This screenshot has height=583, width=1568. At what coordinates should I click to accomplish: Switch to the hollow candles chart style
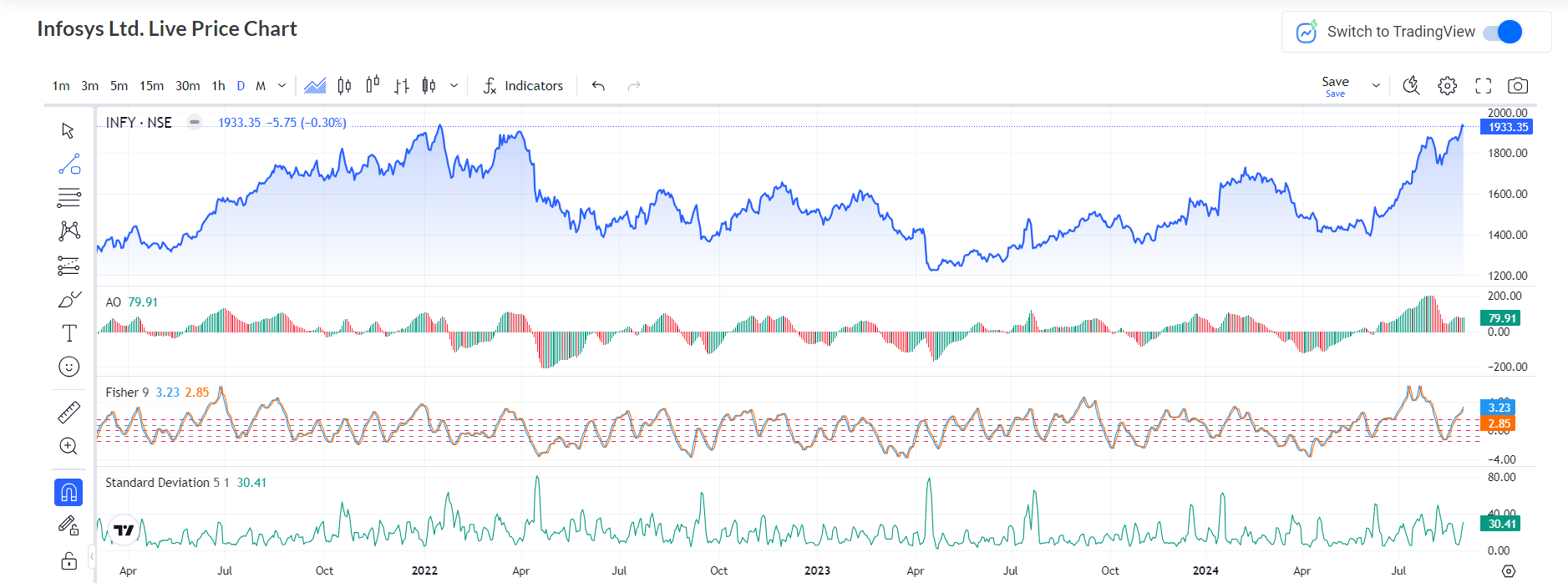tap(373, 85)
